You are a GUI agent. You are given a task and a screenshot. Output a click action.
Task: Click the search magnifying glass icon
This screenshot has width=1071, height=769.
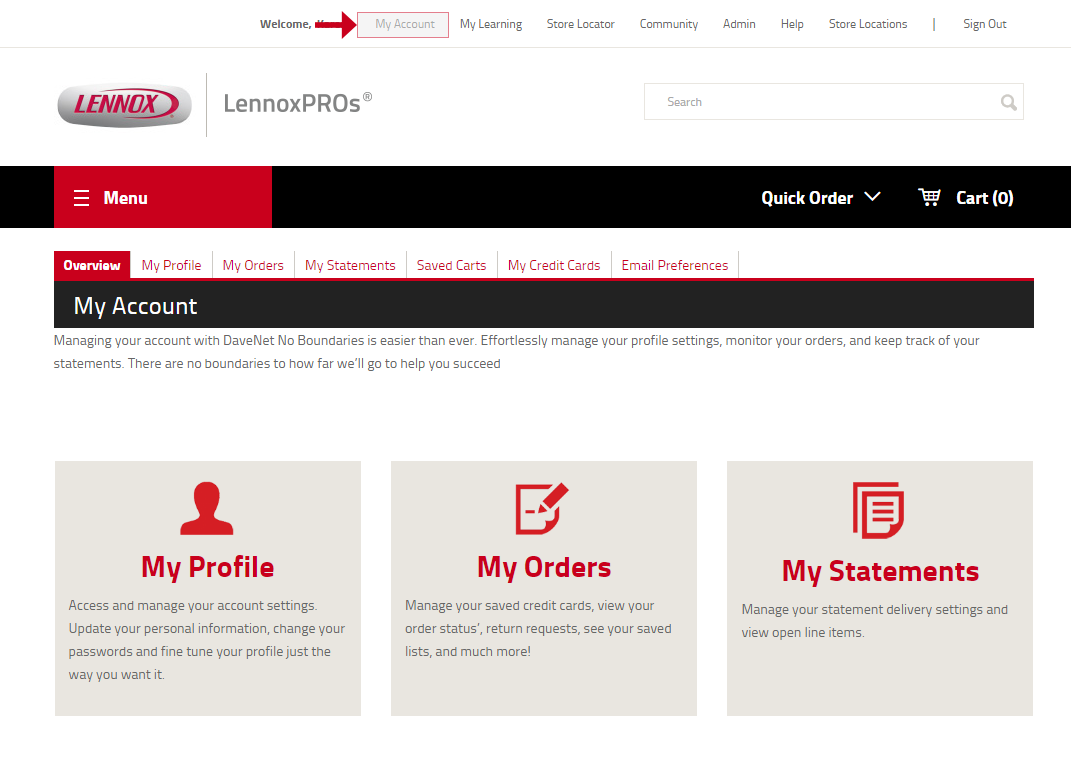1008,102
